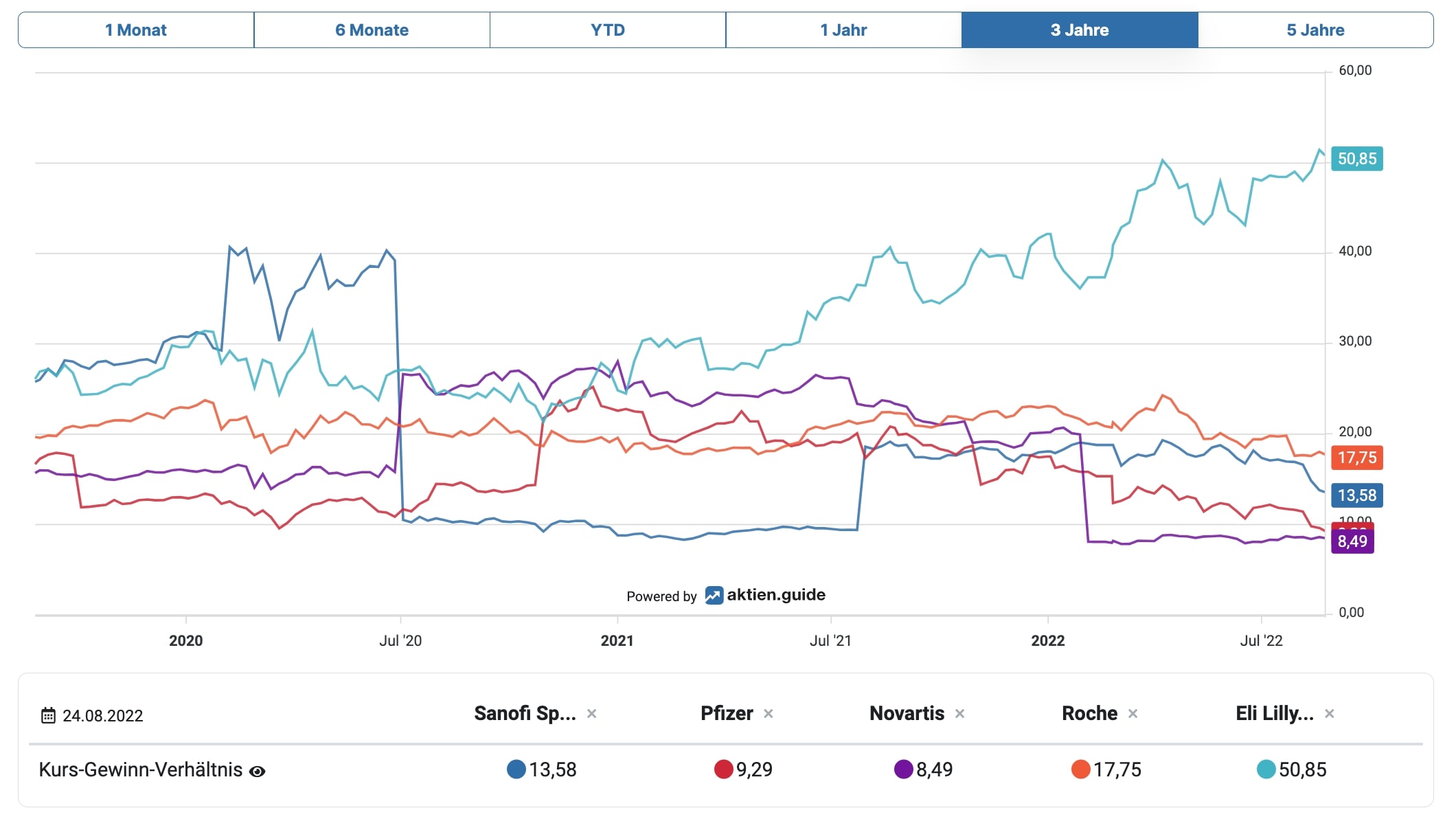This screenshot has height=819, width=1456.
Task: Click the Pfizer column header
Action: pos(727,713)
